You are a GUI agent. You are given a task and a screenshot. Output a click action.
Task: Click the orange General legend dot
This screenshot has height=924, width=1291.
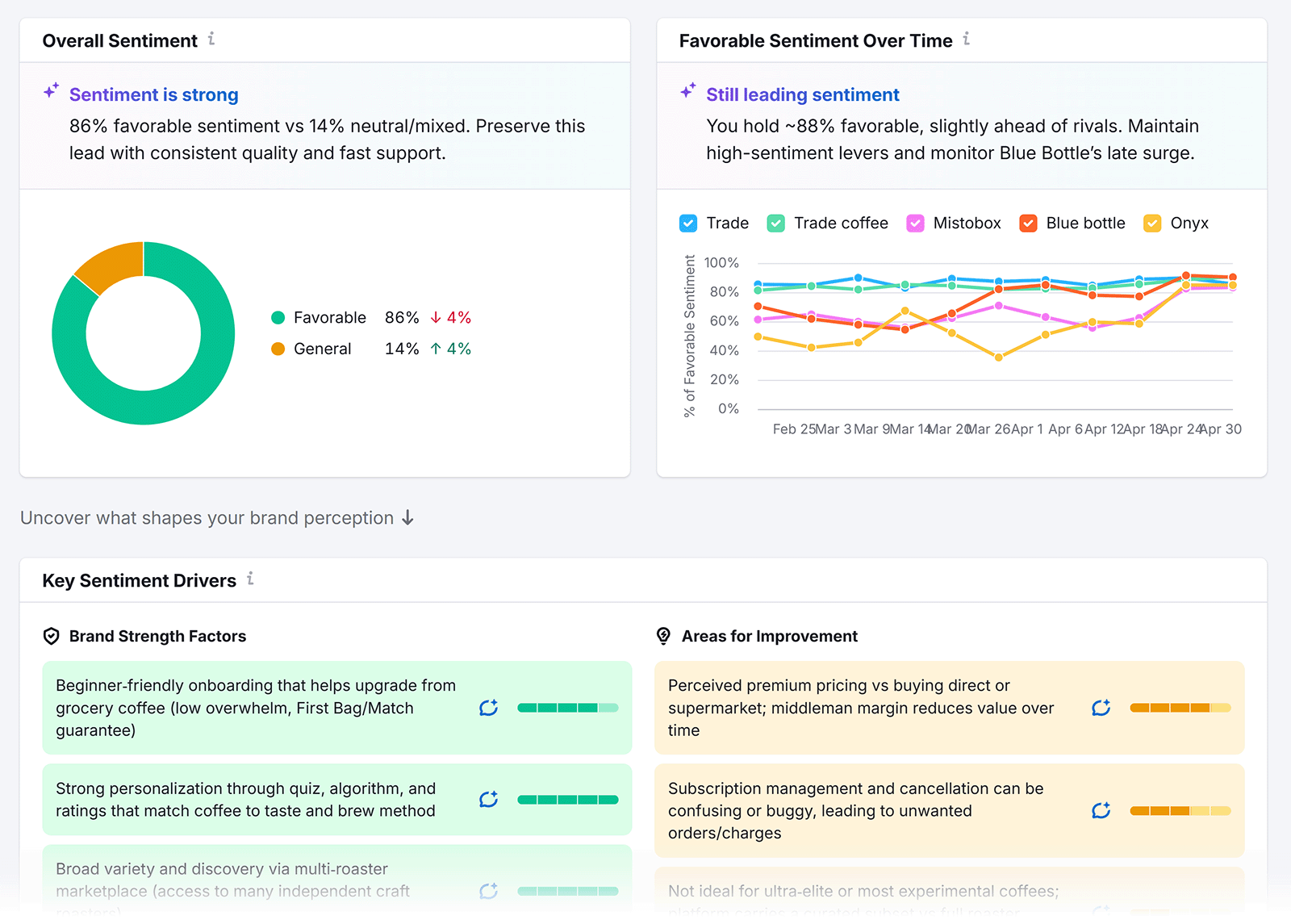click(x=278, y=349)
